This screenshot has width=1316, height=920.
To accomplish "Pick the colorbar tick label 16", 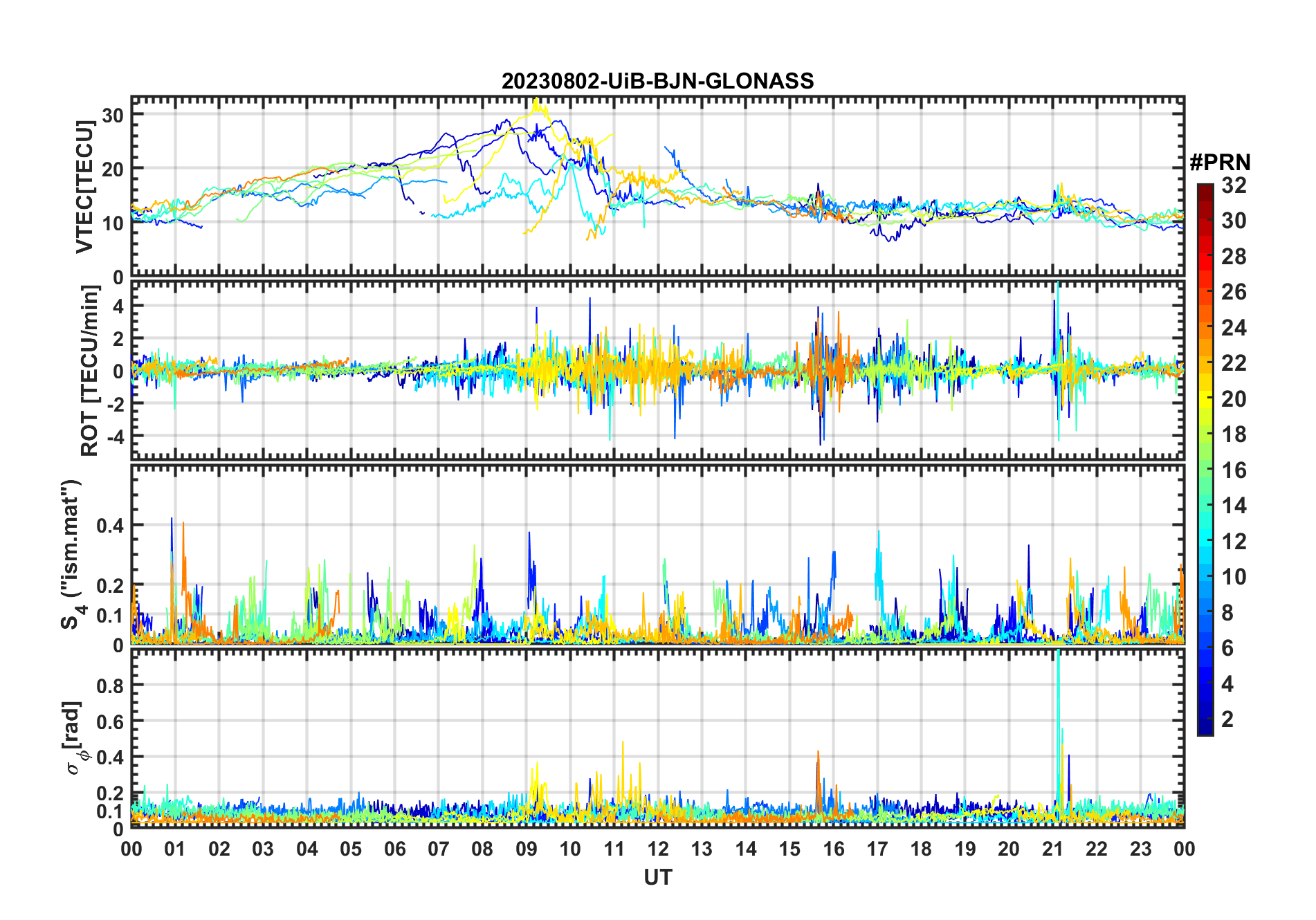I will pos(1234,470).
